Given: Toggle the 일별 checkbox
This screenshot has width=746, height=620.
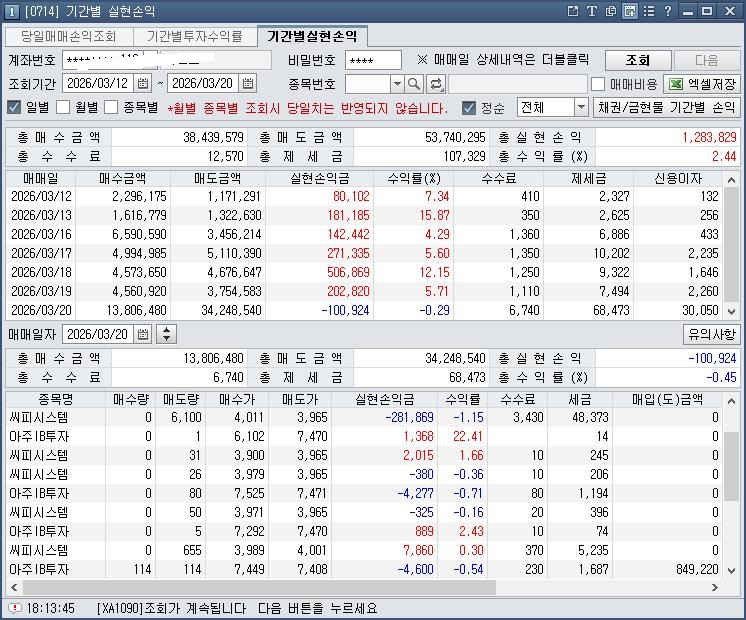Looking at the screenshot, I should tap(14, 108).
